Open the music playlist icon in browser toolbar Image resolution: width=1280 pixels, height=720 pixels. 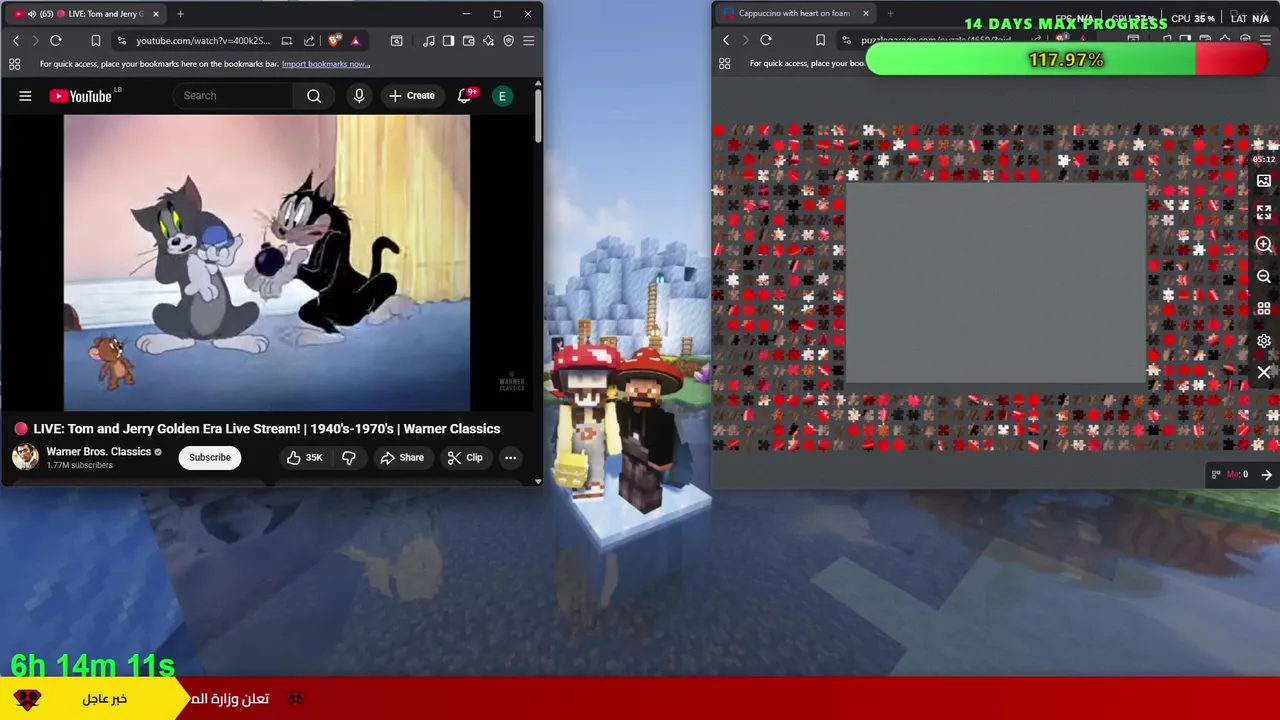[429, 41]
